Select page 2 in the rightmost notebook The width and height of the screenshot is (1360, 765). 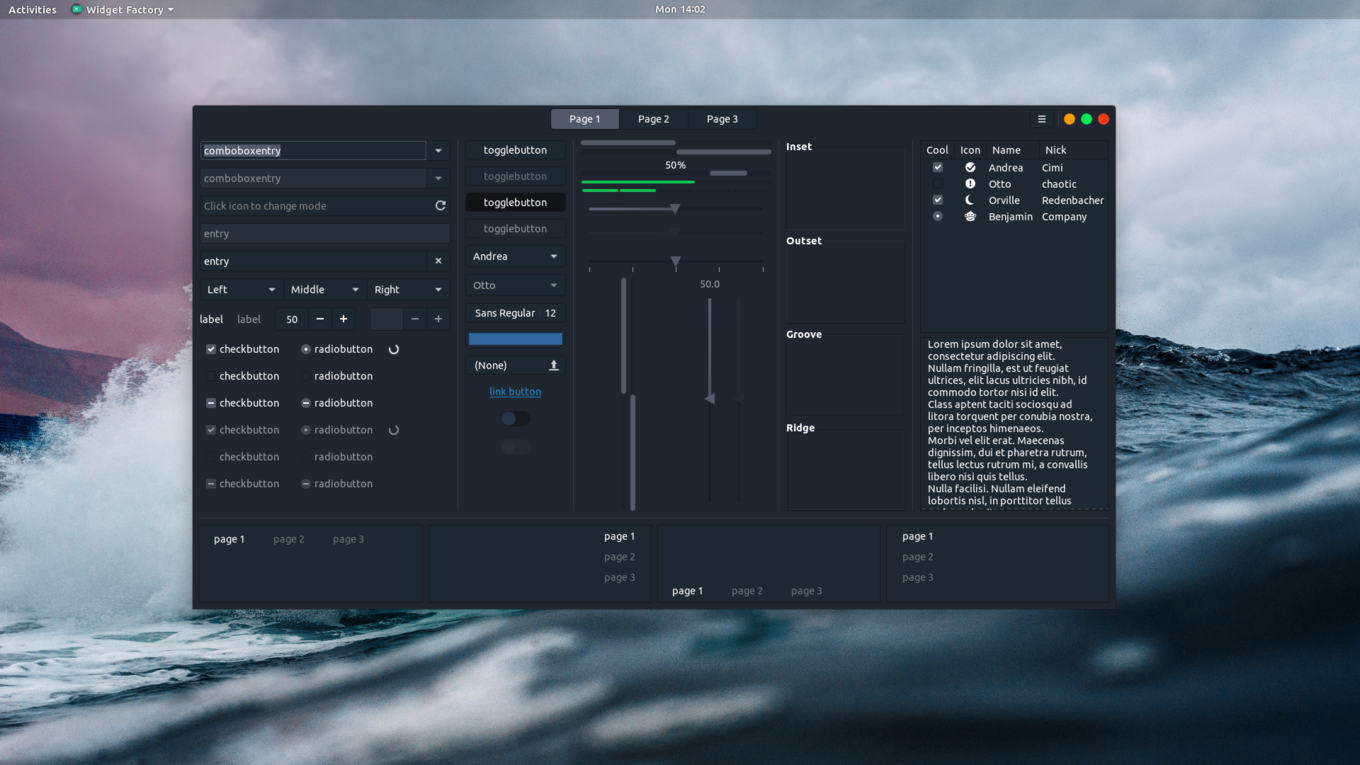pyautogui.click(x=917, y=557)
